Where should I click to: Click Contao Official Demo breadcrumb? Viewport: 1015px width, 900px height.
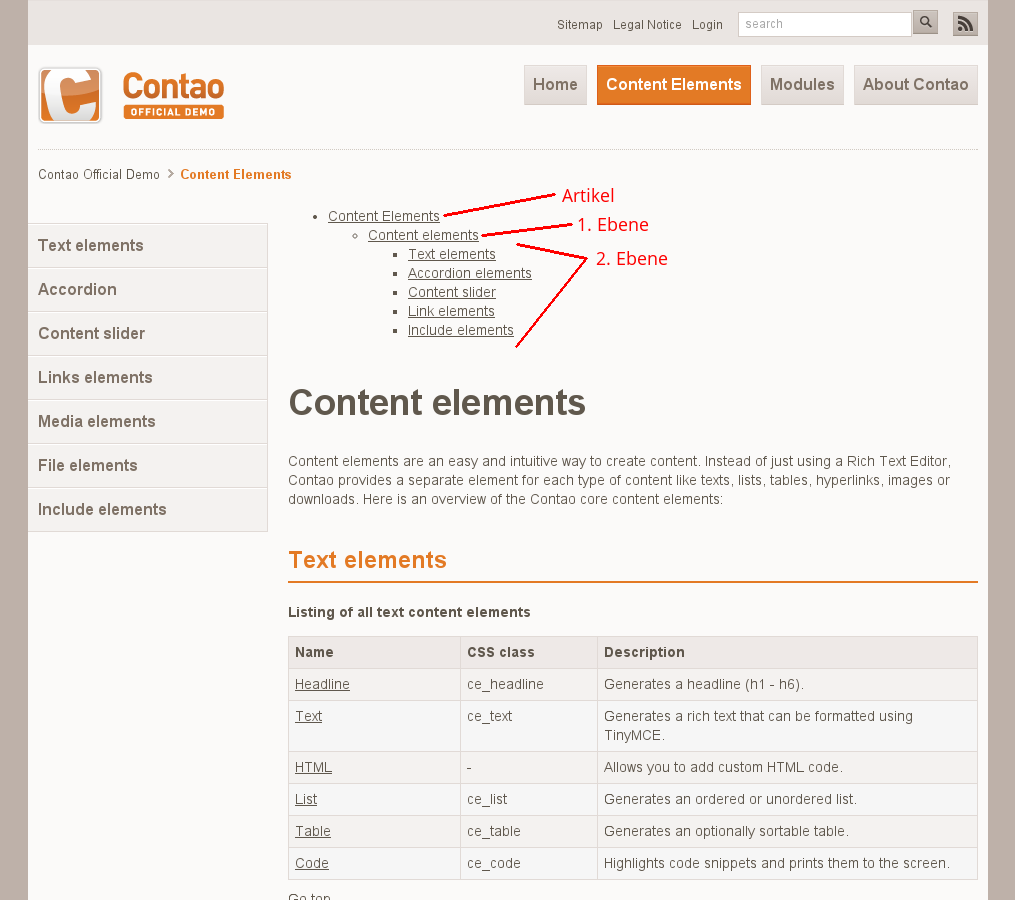coord(99,175)
